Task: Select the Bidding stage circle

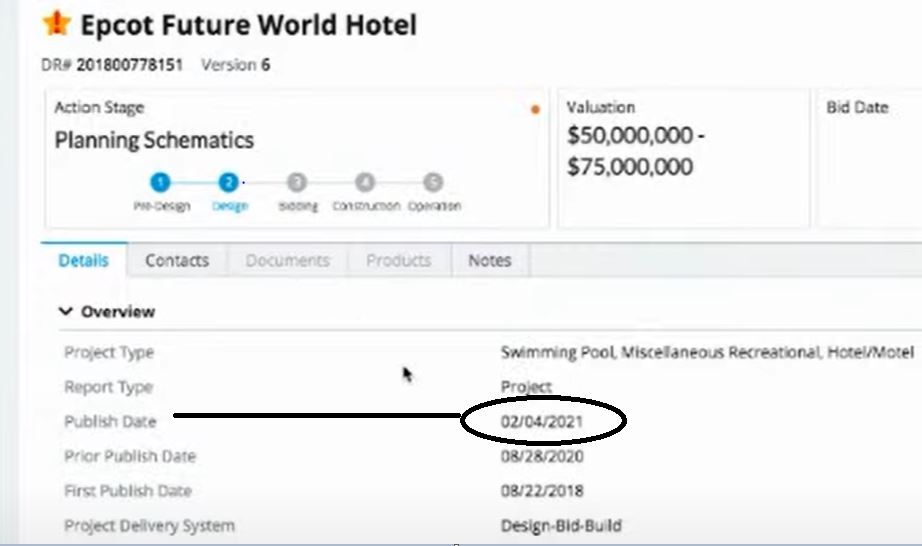Action: click(x=297, y=183)
